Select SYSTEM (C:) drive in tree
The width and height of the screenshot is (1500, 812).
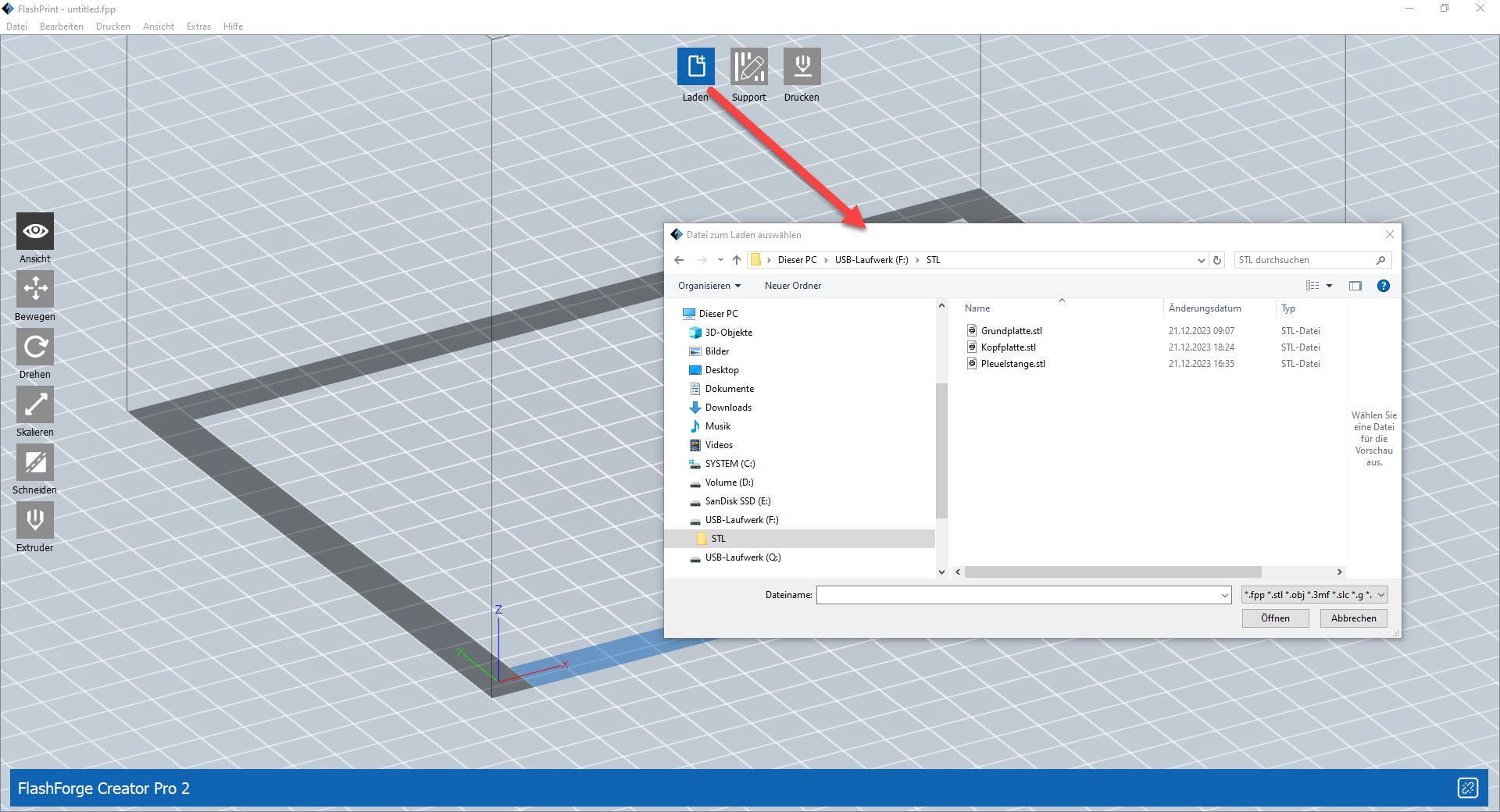pyautogui.click(x=730, y=464)
